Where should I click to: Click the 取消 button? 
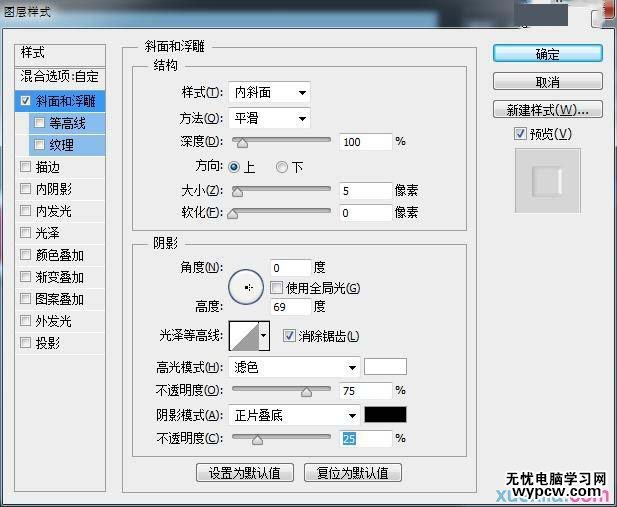tap(547, 82)
